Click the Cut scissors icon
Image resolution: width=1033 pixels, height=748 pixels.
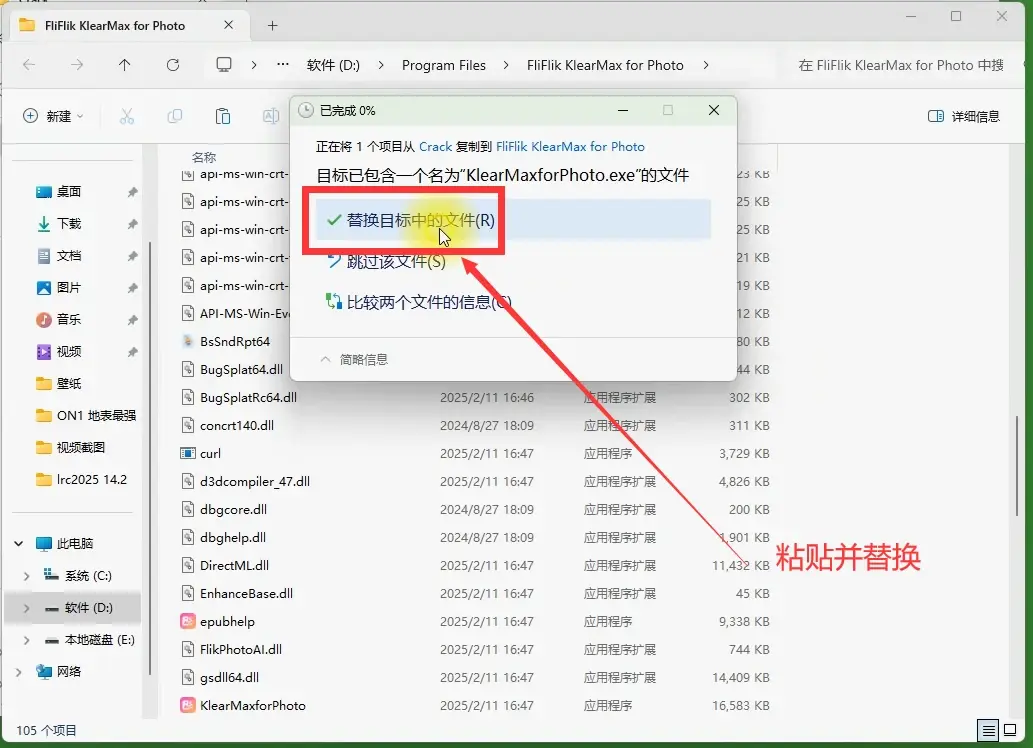pos(126,117)
